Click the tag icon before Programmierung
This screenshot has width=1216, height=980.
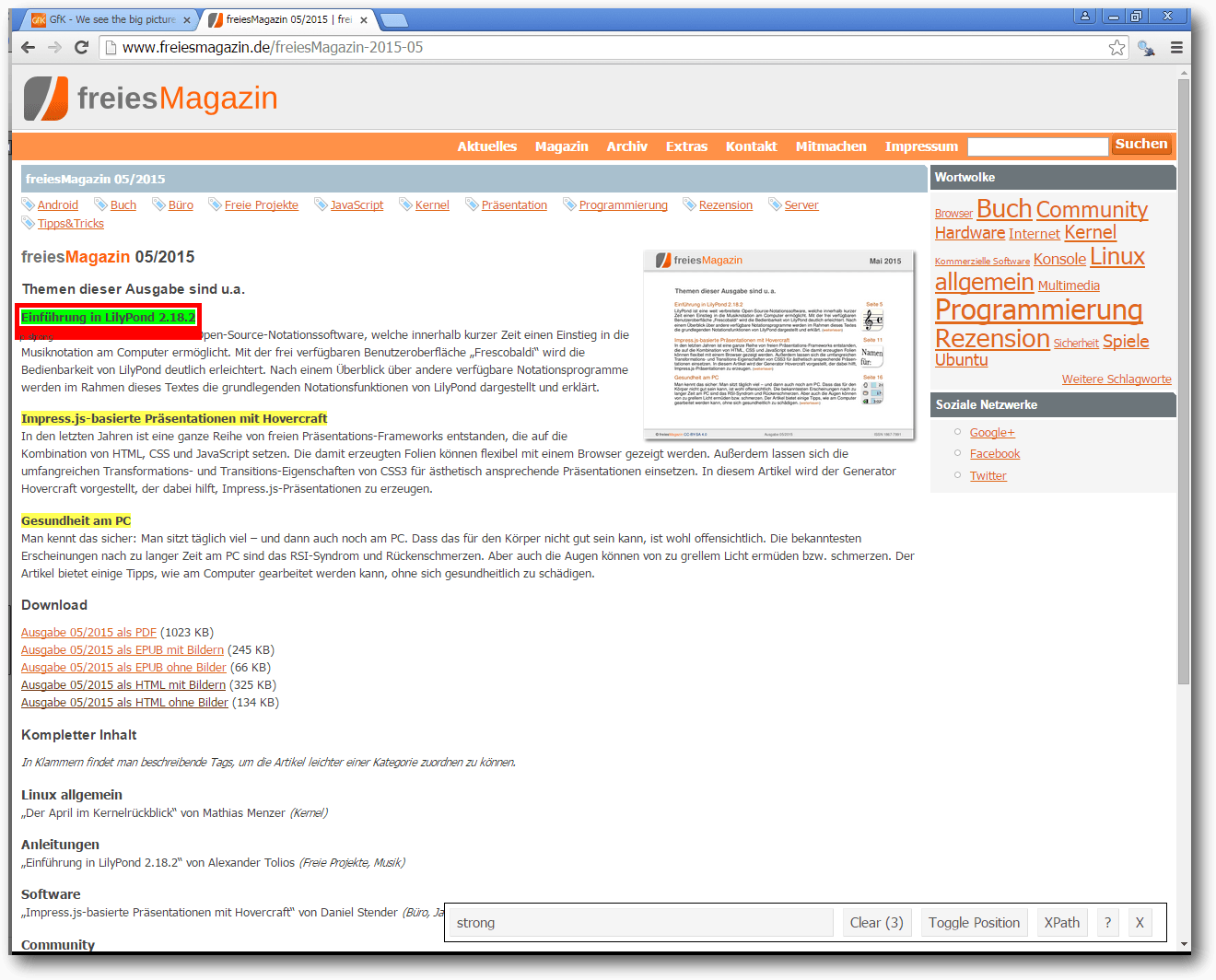click(x=570, y=204)
